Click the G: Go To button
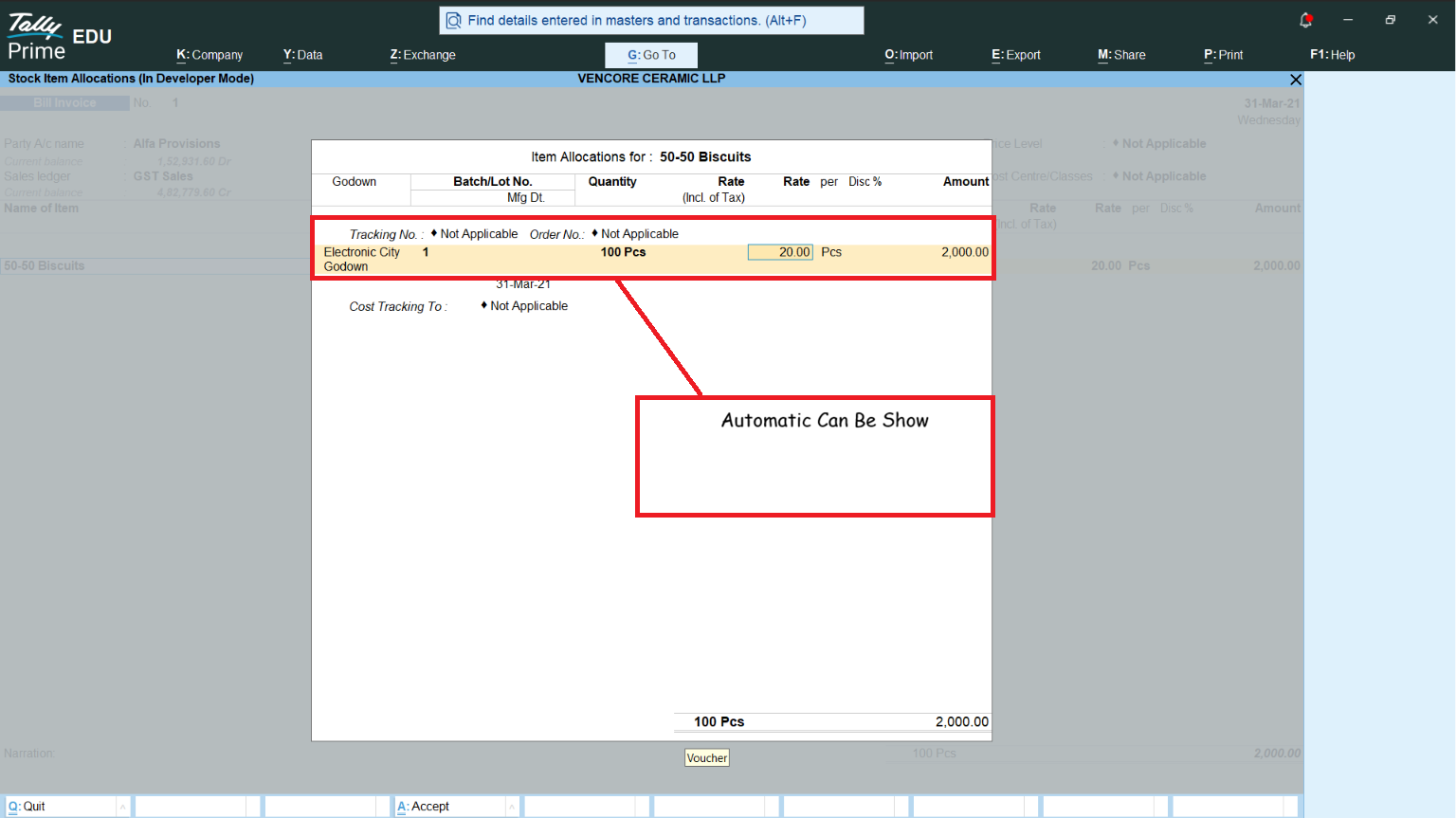Image resolution: width=1456 pixels, height=818 pixels. [x=651, y=55]
